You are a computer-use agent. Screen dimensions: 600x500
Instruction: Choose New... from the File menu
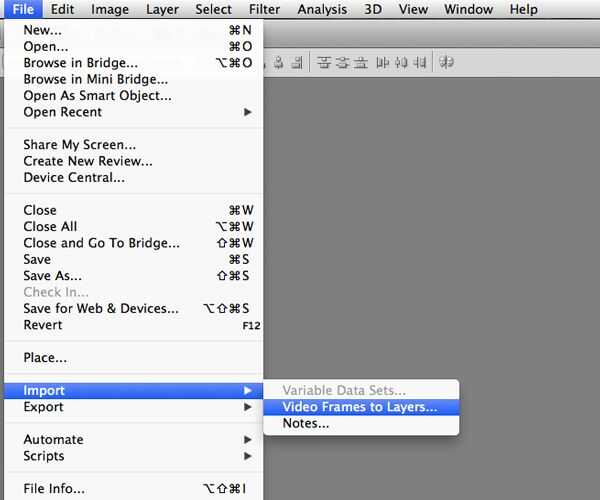pyautogui.click(x=134, y=30)
